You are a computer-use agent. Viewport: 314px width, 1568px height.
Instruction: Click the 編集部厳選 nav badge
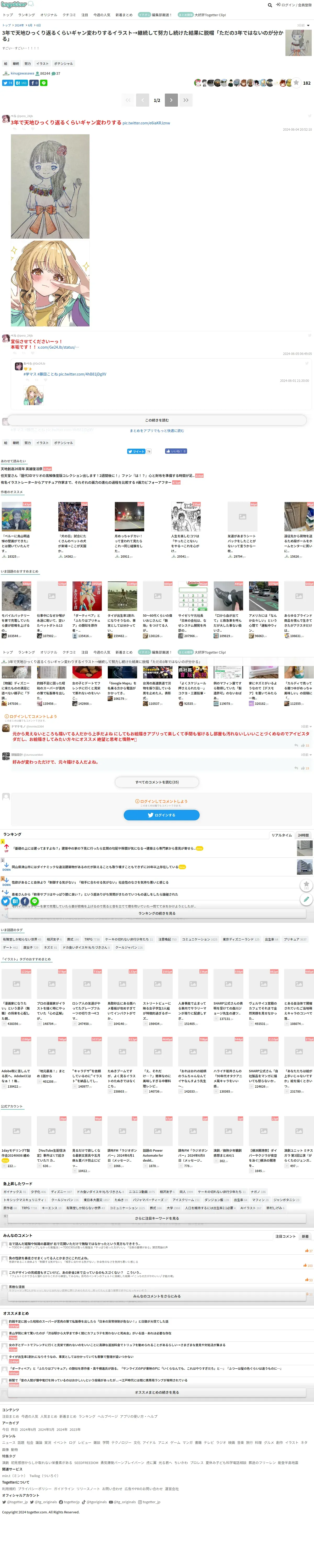pyautogui.click(x=154, y=15)
